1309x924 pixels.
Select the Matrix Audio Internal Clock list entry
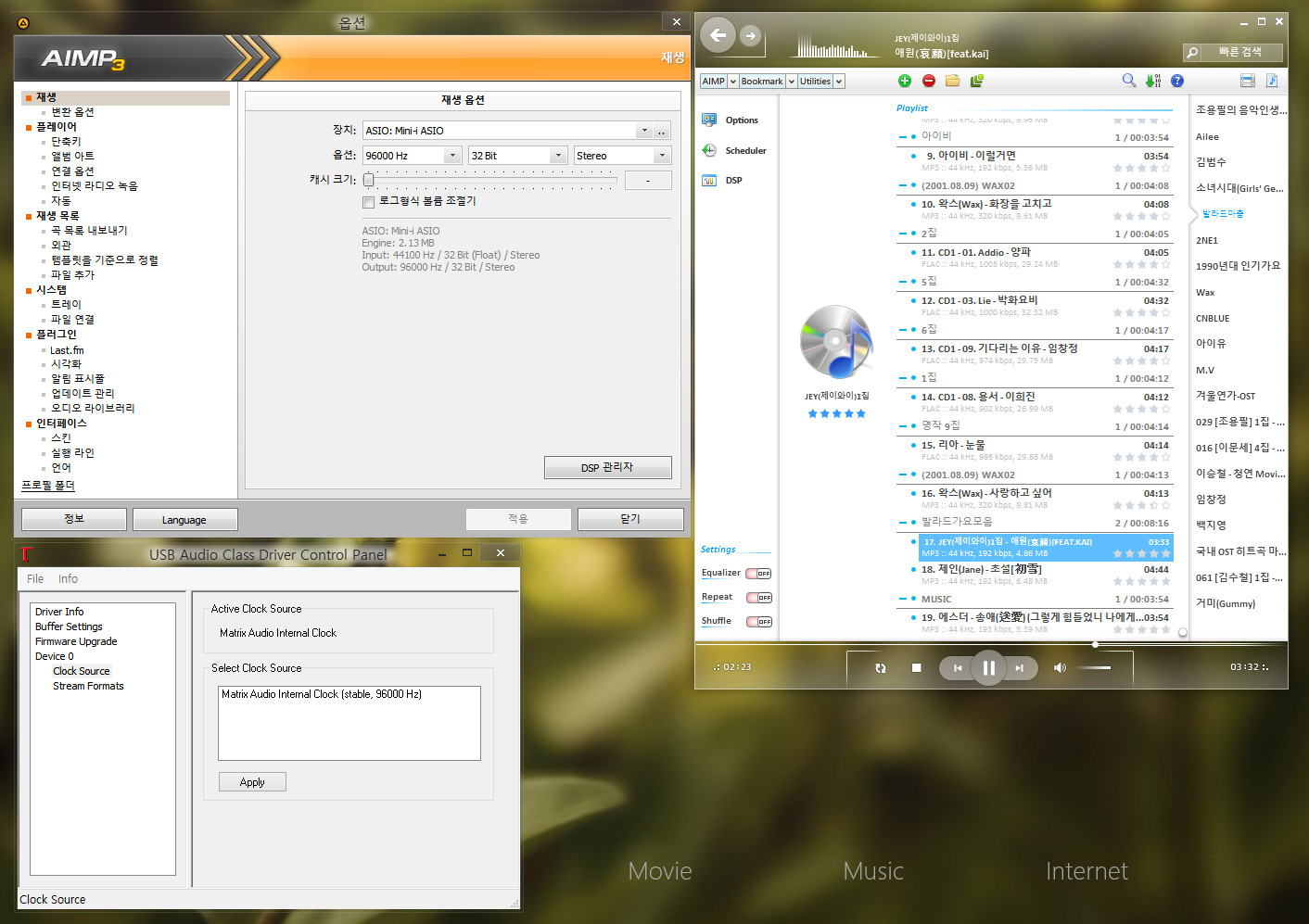click(x=322, y=694)
